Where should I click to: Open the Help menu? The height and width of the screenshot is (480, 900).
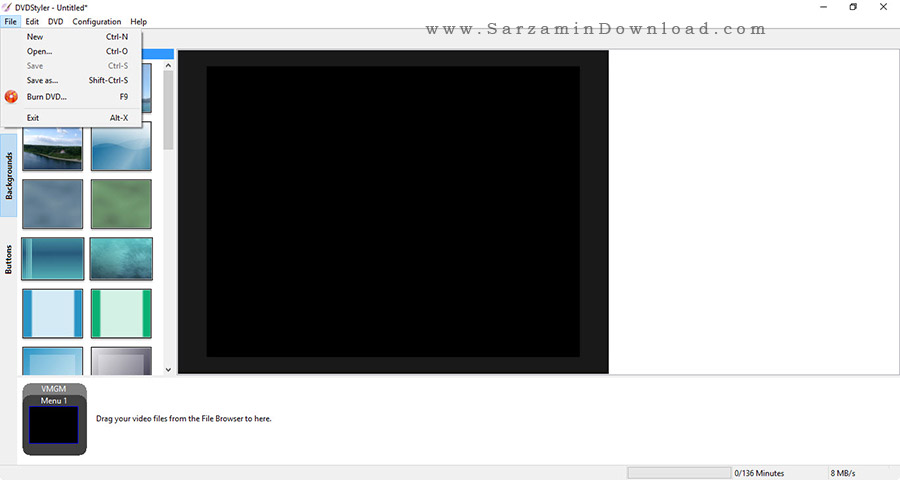[138, 21]
